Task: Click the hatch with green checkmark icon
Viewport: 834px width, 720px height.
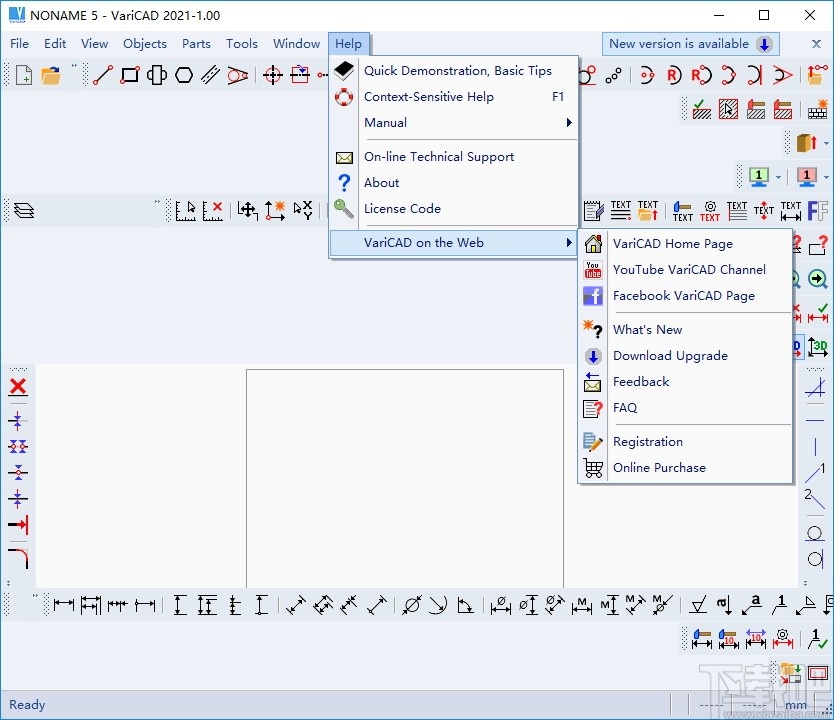Action: tap(702, 109)
